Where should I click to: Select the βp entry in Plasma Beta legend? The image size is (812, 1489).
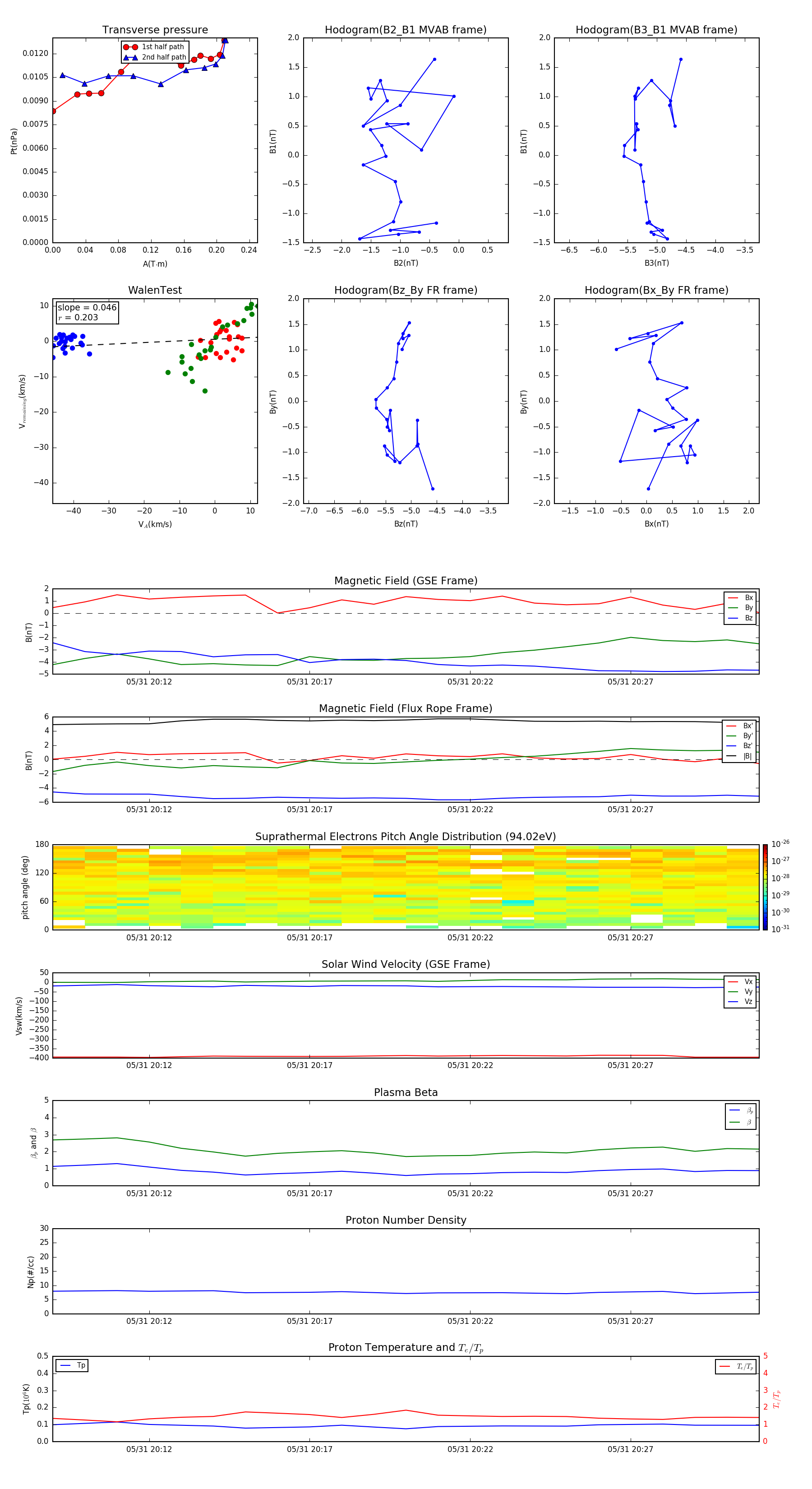click(x=741, y=1110)
